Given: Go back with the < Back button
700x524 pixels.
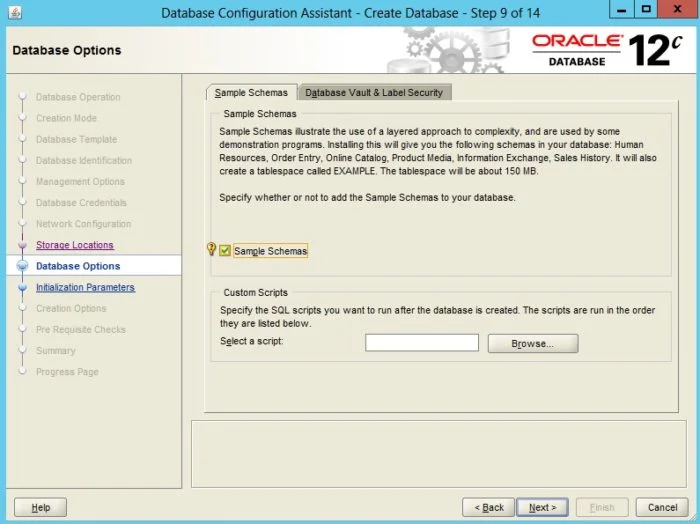Looking at the screenshot, I should 489,507.
